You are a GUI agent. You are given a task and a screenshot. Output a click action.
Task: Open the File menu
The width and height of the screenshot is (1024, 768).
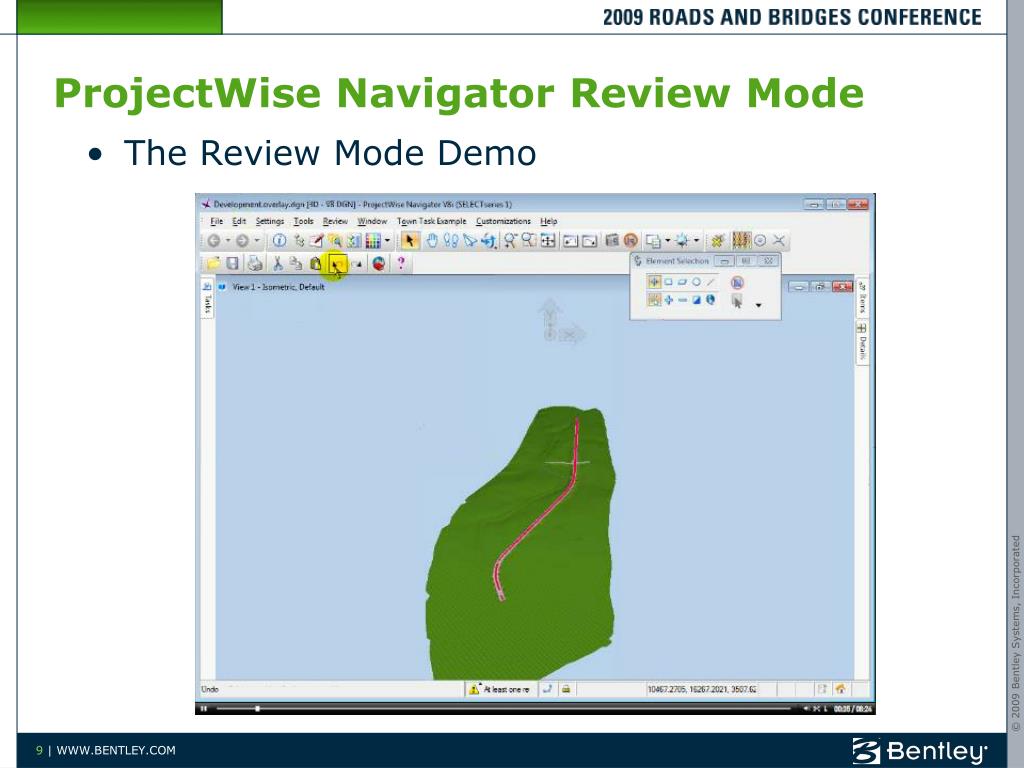217,221
